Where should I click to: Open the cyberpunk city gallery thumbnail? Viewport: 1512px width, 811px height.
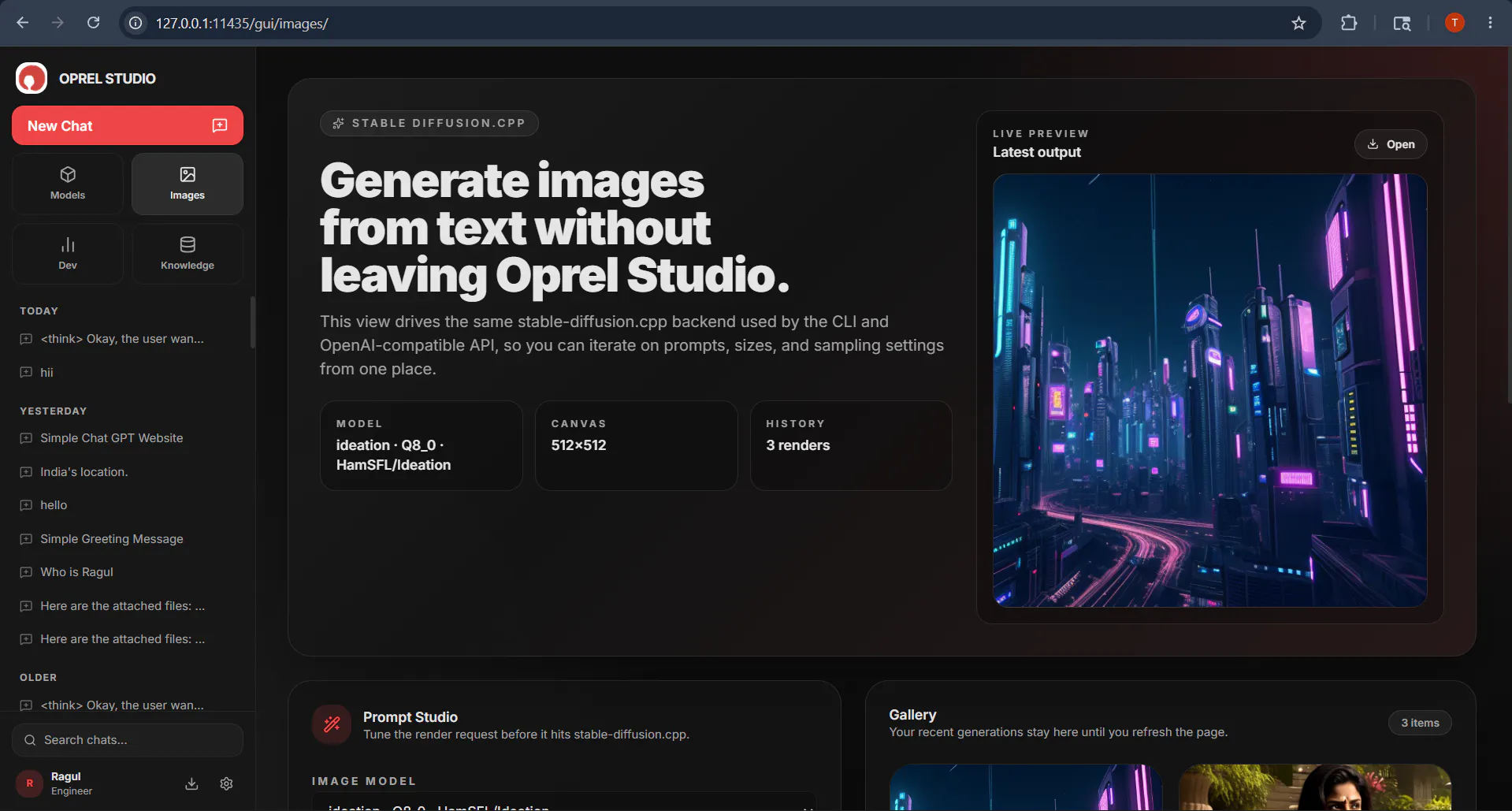(x=1026, y=787)
